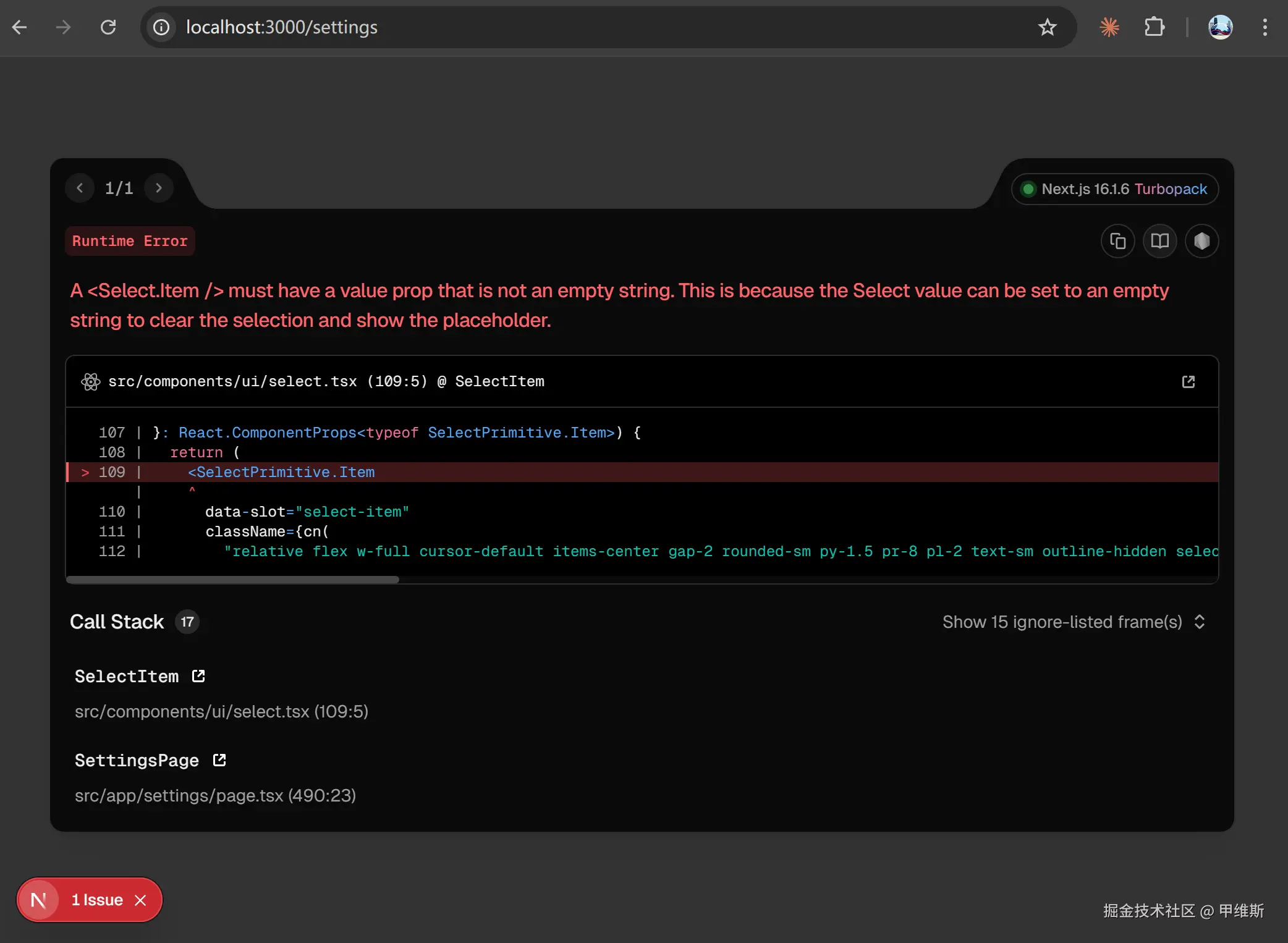The image size is (1288, 943).
Task: Dismiss the 1 Issue badge
Action: coord(141,900)
